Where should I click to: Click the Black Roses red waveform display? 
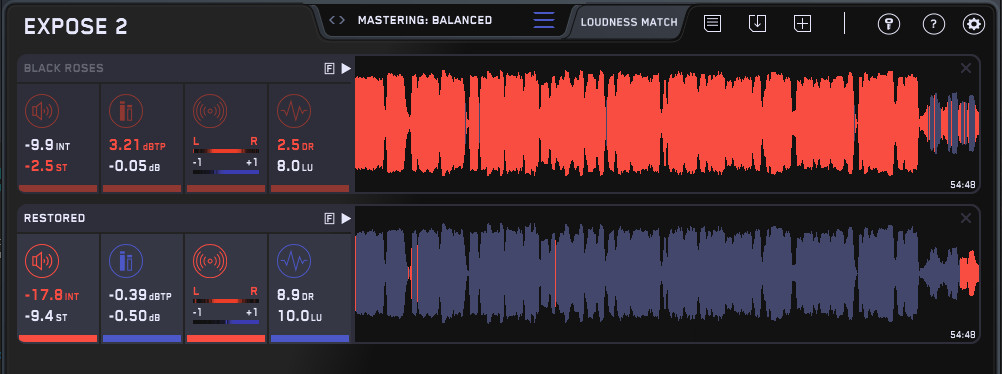tap(668, 123)
